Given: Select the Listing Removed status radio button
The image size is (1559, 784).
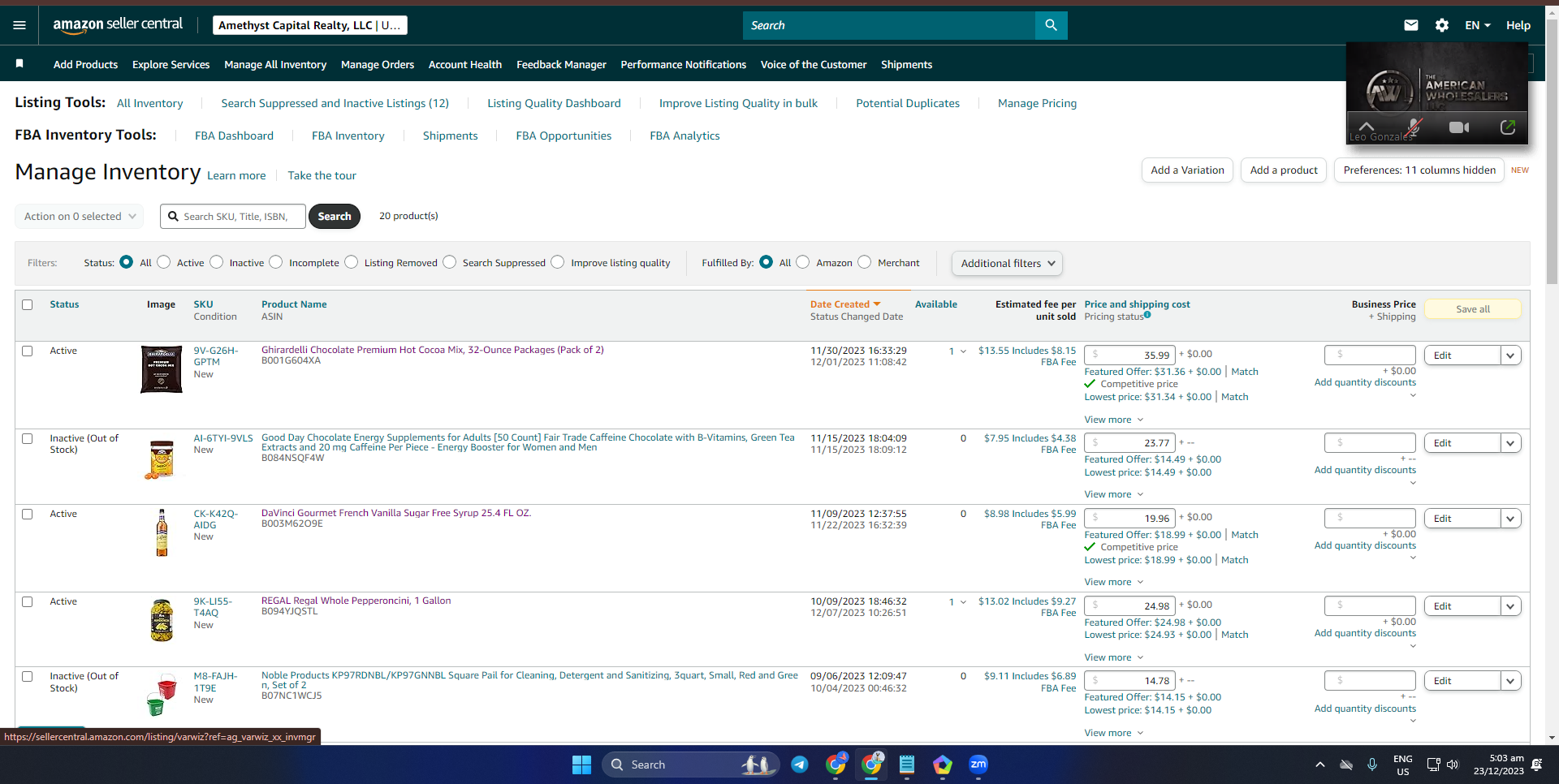Looking at the screenshot, I should [x=352, y=262].
